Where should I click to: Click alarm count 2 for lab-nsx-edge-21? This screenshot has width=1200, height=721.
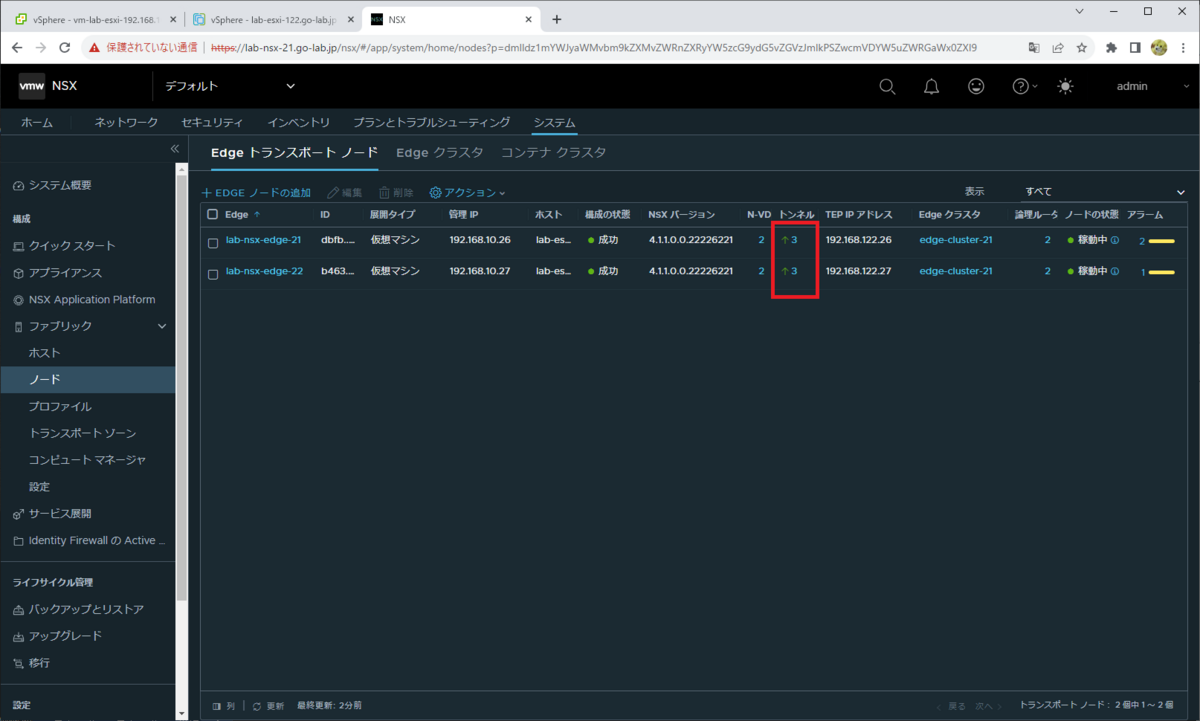(x=1142, y=241)
